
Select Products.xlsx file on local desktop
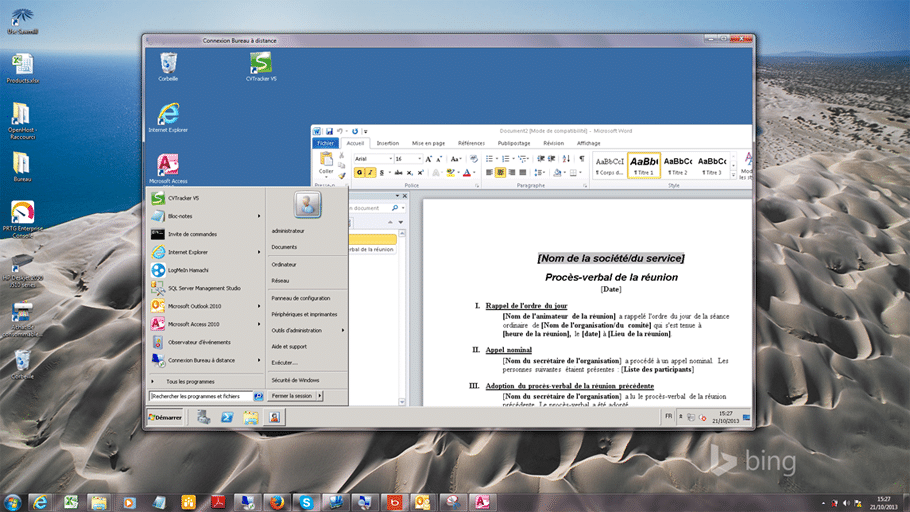point(23,69)
